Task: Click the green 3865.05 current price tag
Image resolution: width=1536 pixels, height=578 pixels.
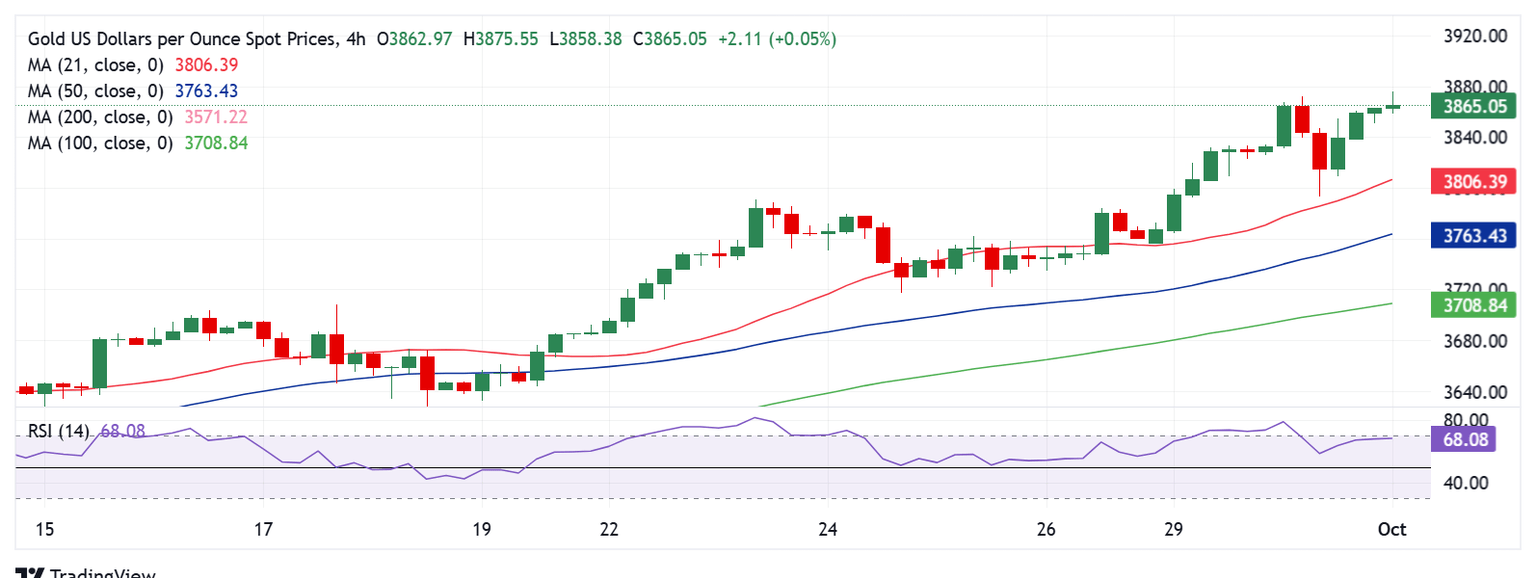Action: (x=1474, y=105)
